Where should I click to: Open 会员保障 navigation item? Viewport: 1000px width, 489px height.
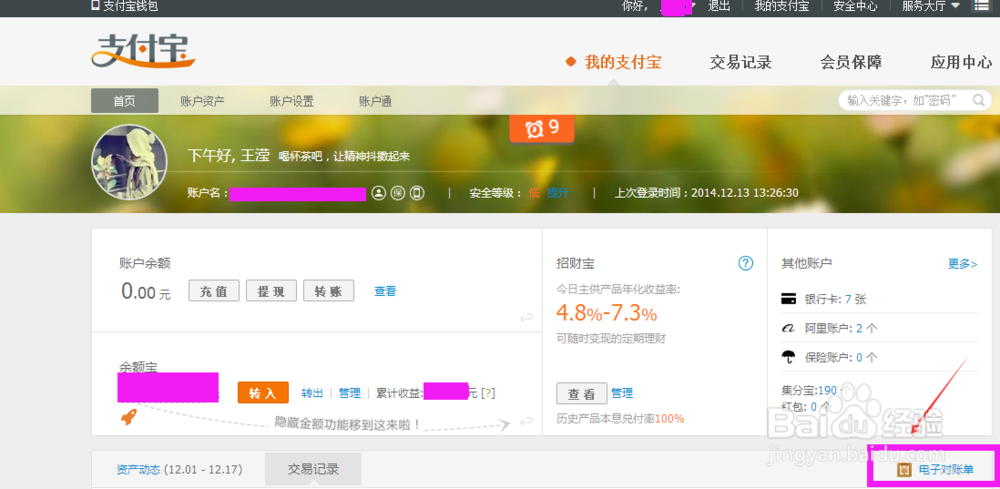point(851,62)
